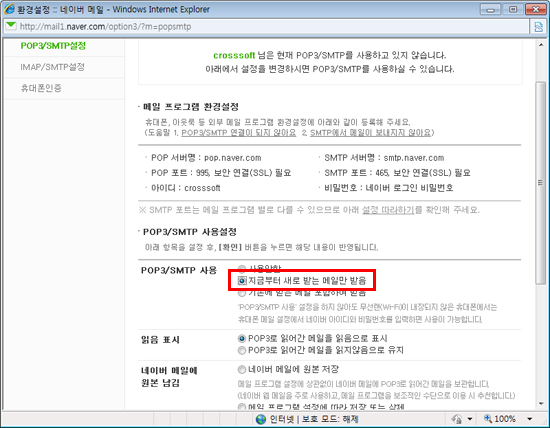Open the zoom 100% dropdown arrow
550x428 pixels.
coord(530,419)
